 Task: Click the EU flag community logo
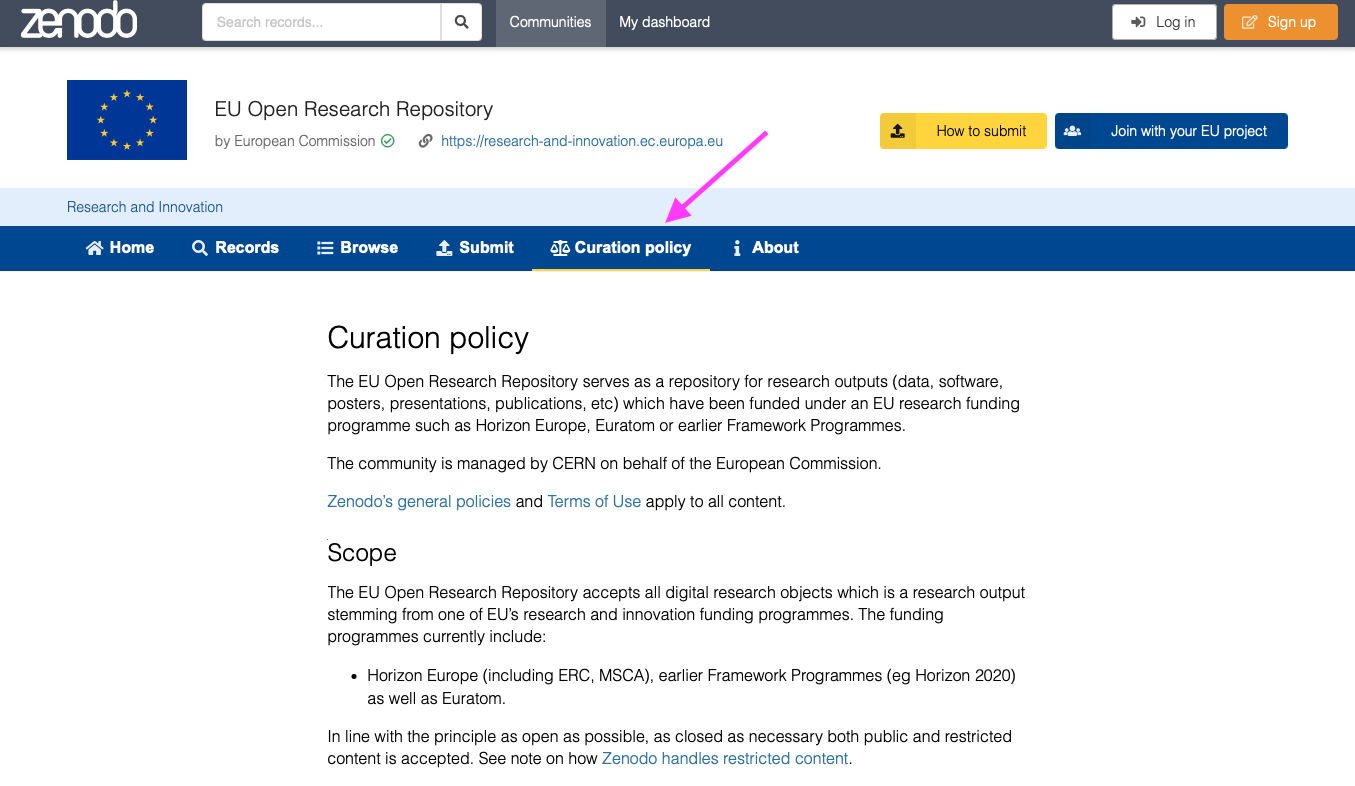127,120
